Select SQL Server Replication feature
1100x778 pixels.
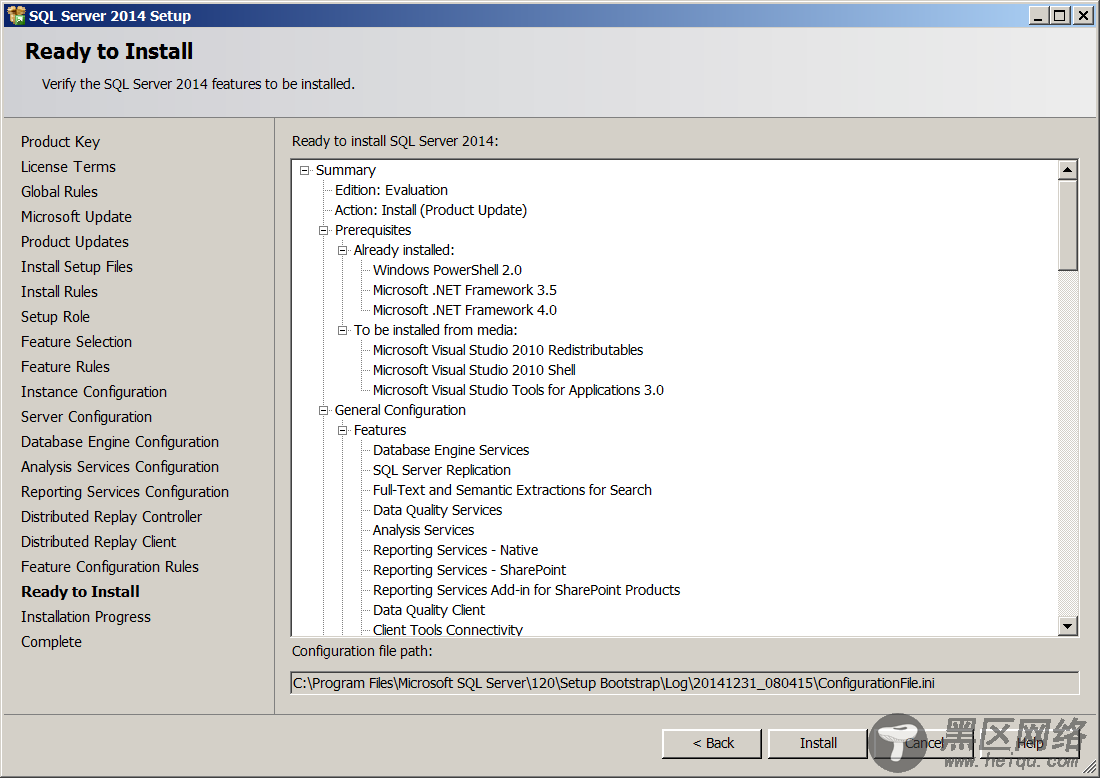click(x=441, y=470)
